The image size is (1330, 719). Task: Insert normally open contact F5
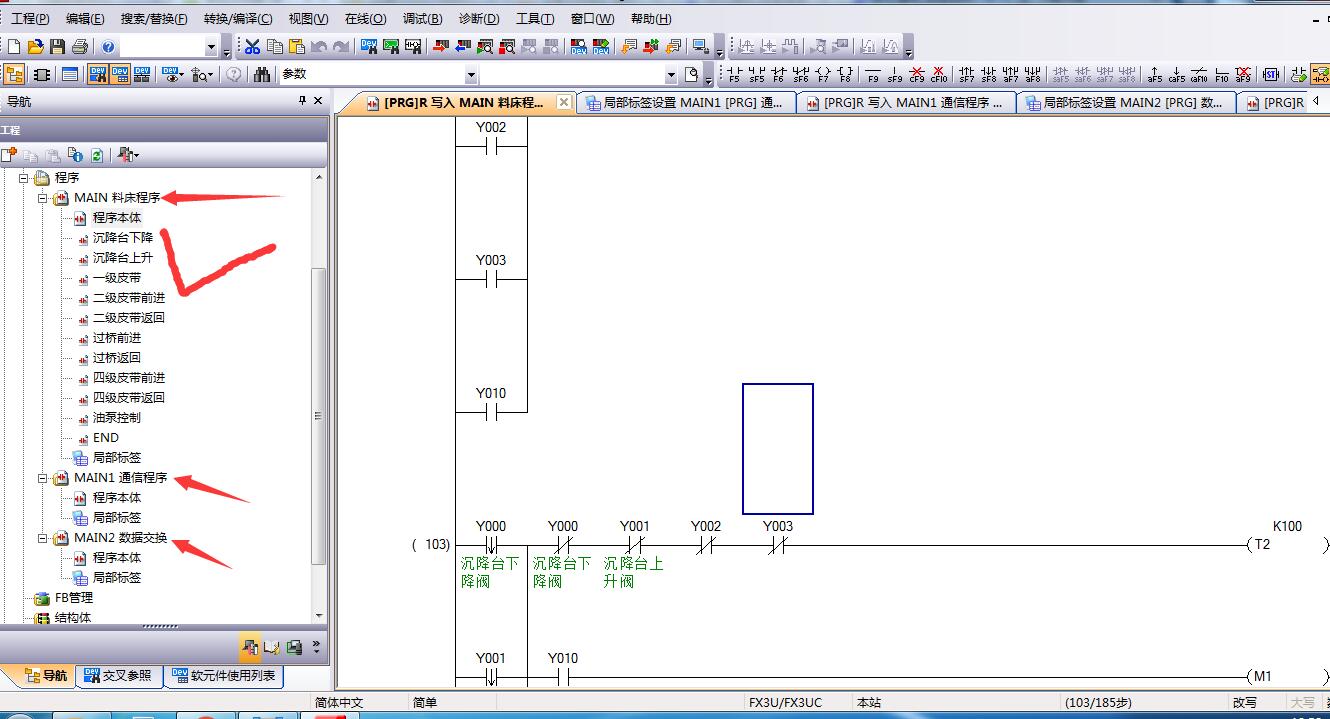(x=735, y=74)
